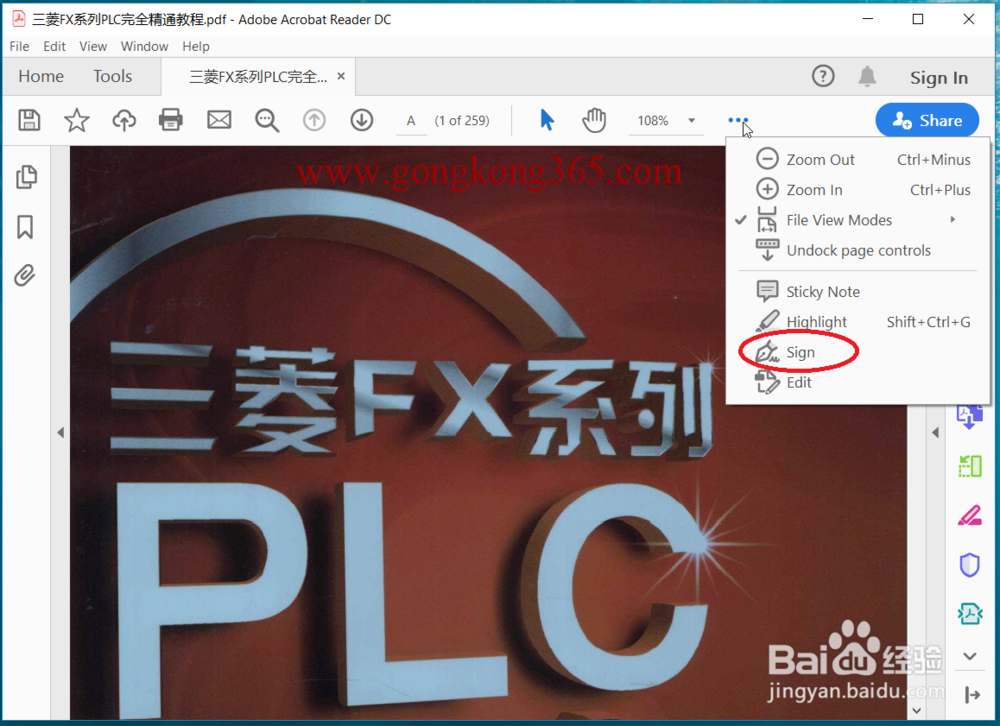Click the vertical scrollbar down arrow

916,710
